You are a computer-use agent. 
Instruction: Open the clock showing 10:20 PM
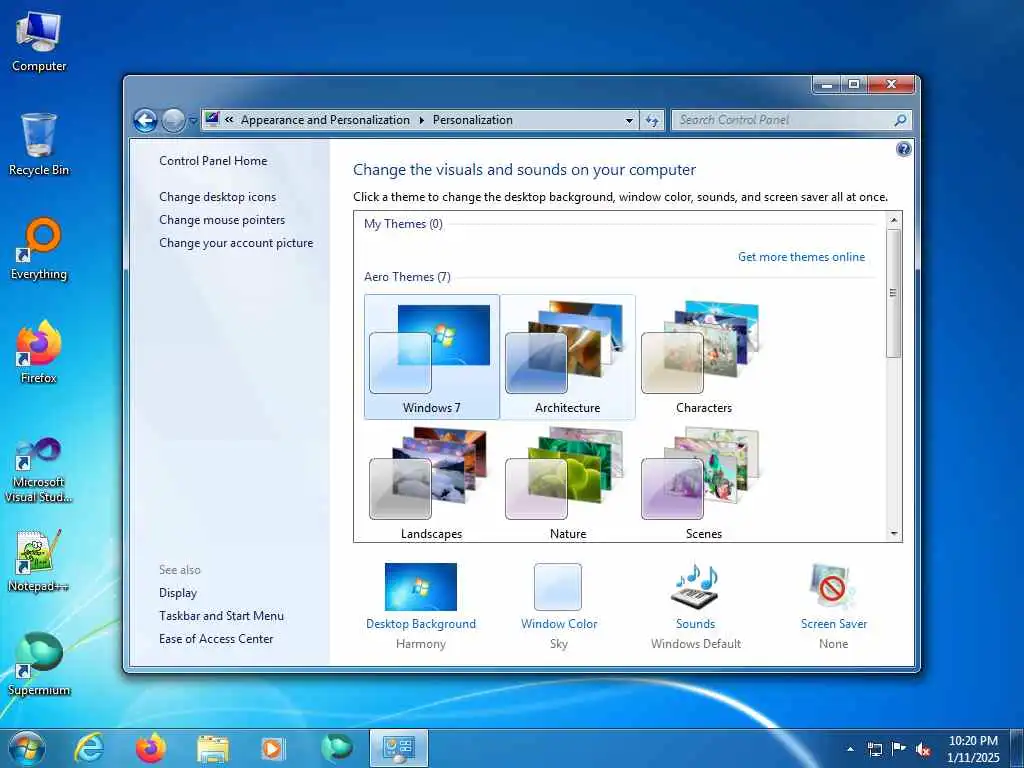pos(973,749)
